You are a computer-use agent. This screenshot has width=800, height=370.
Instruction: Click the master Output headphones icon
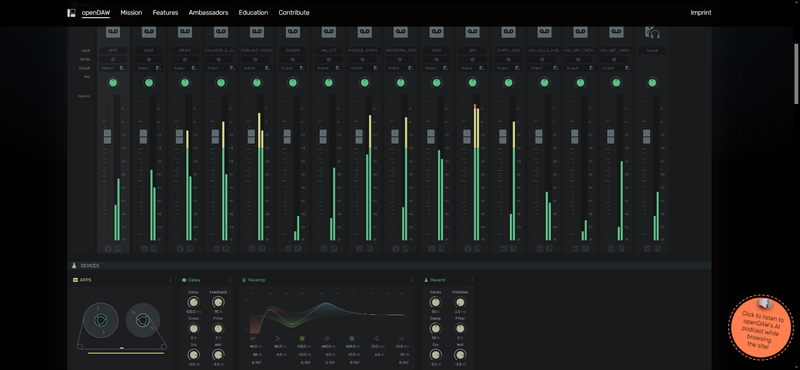point(653,32)
